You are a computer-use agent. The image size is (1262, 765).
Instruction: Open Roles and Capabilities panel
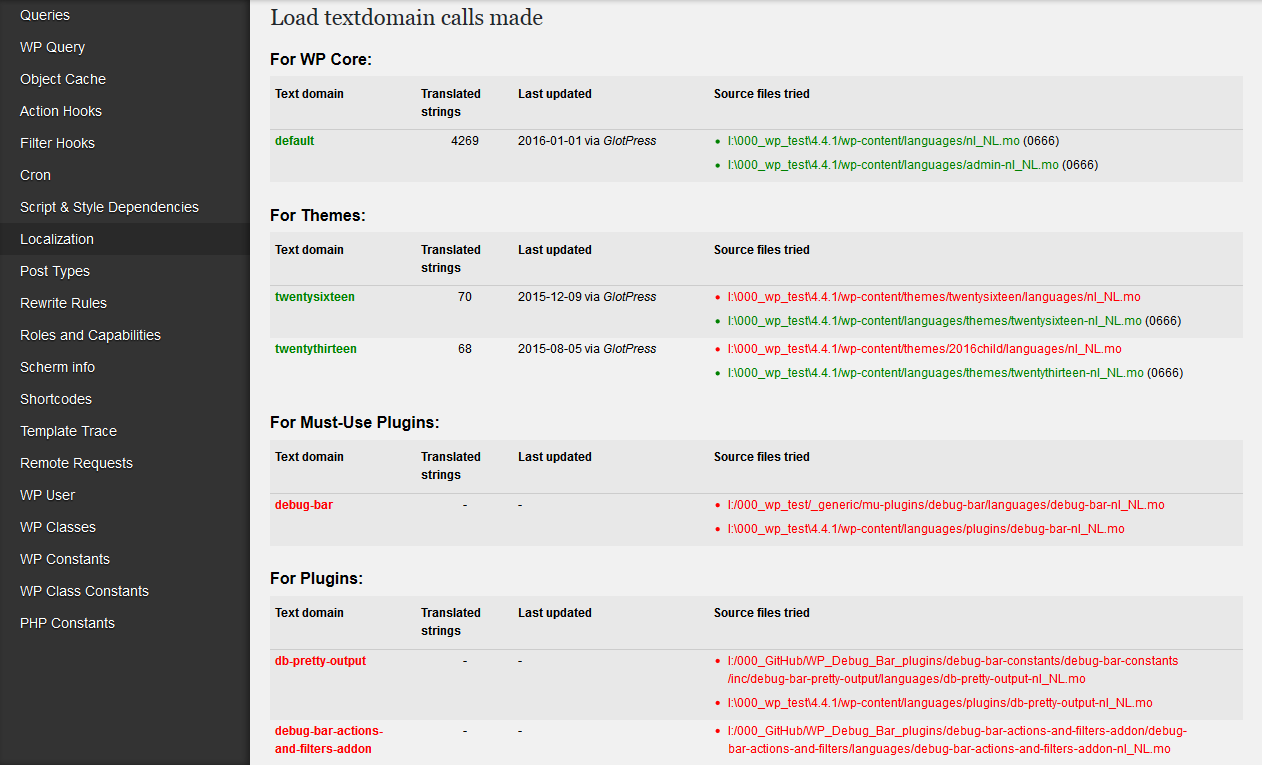[124, 335]
